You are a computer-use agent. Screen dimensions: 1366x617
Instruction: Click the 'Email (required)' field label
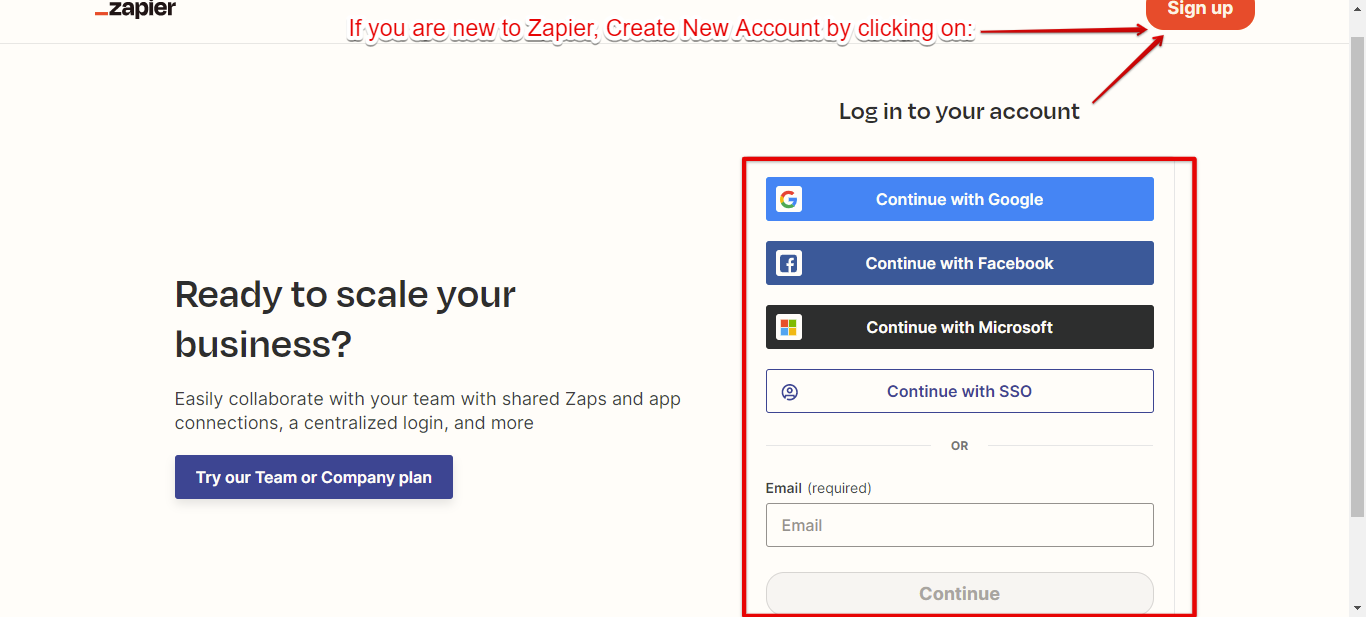818,488
